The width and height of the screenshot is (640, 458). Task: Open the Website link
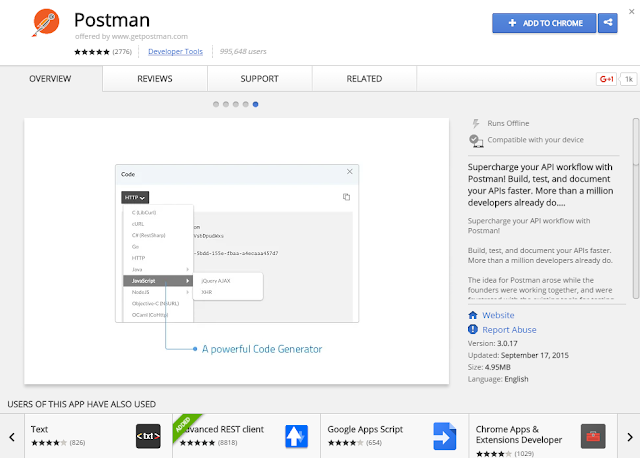[498, 315]
